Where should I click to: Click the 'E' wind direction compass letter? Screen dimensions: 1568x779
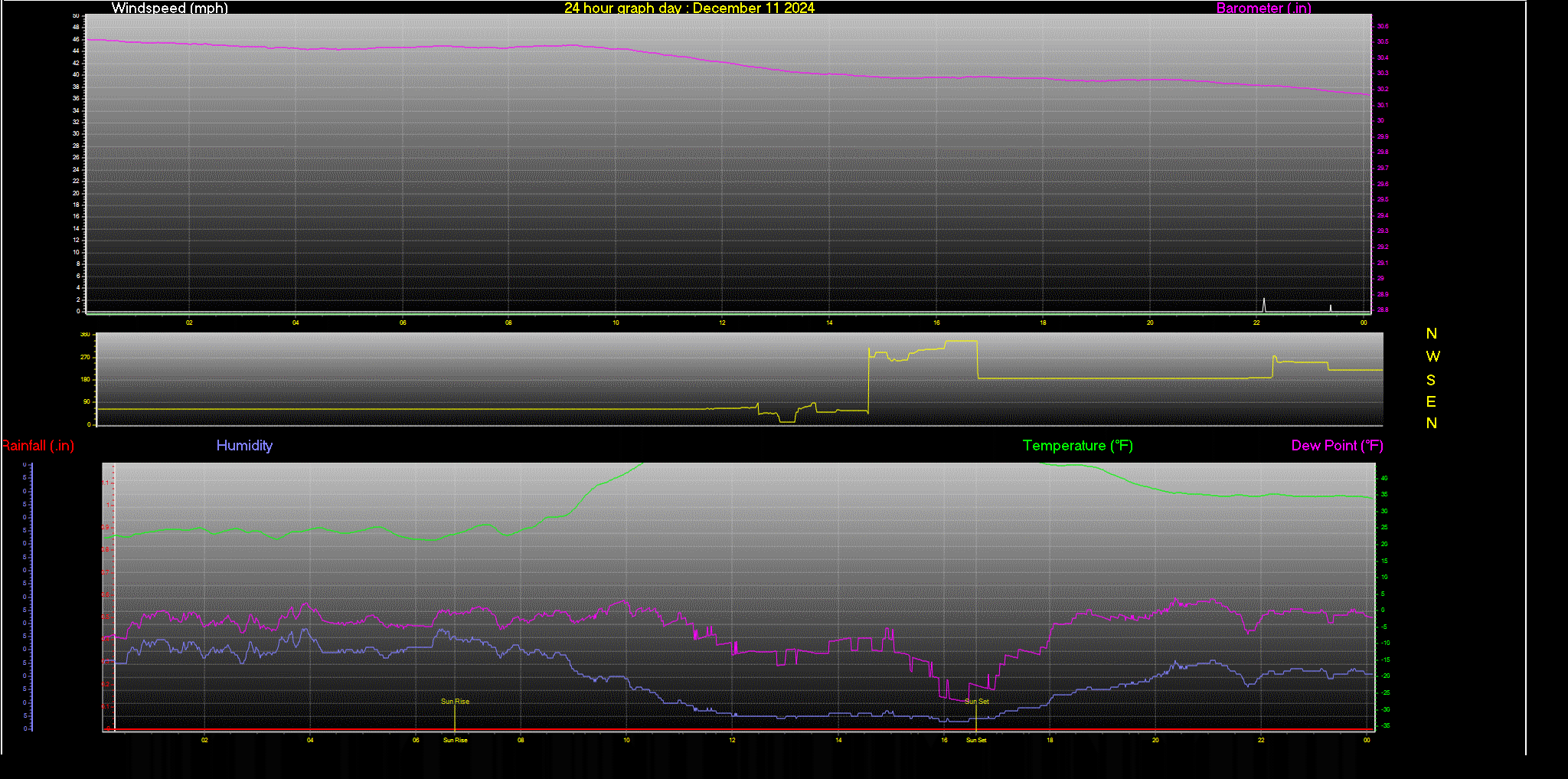click(x=1431, y=401)
